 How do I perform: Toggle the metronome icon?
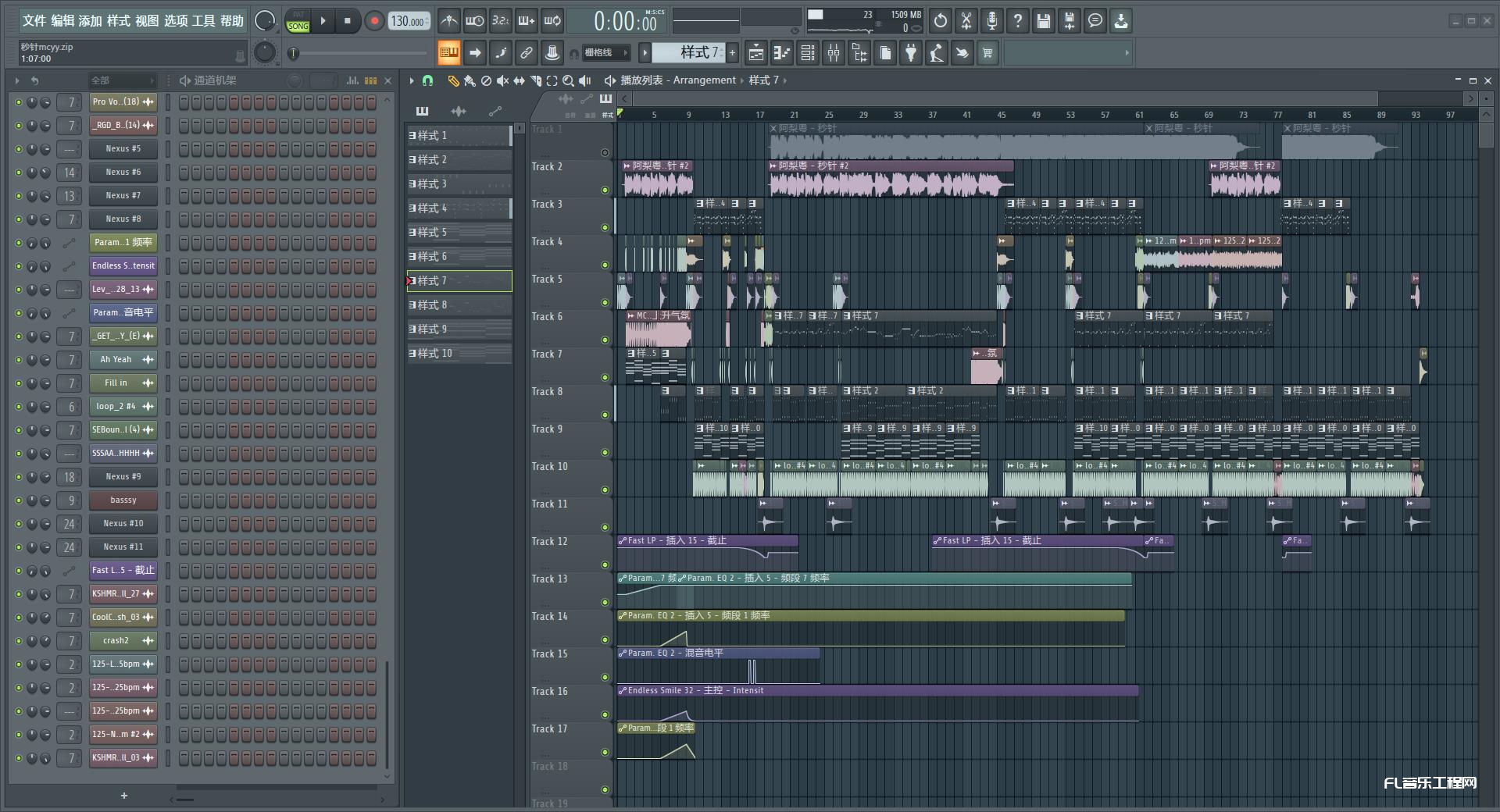point(448,21)
